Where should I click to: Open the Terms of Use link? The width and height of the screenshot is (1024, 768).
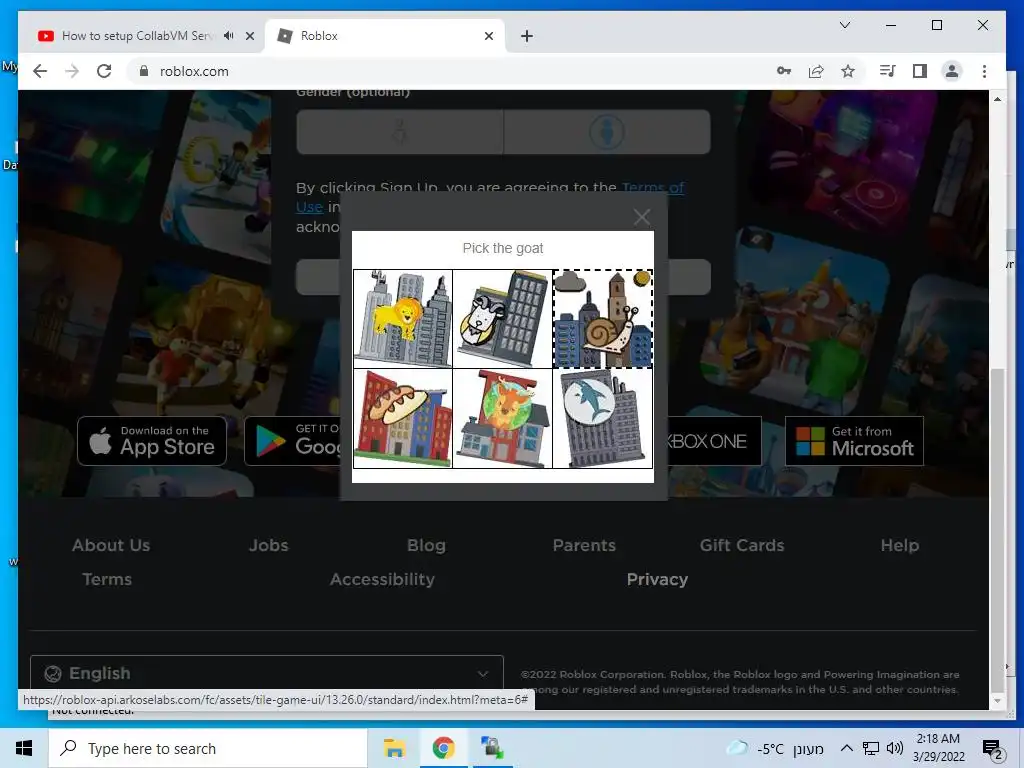click(653, 187)
